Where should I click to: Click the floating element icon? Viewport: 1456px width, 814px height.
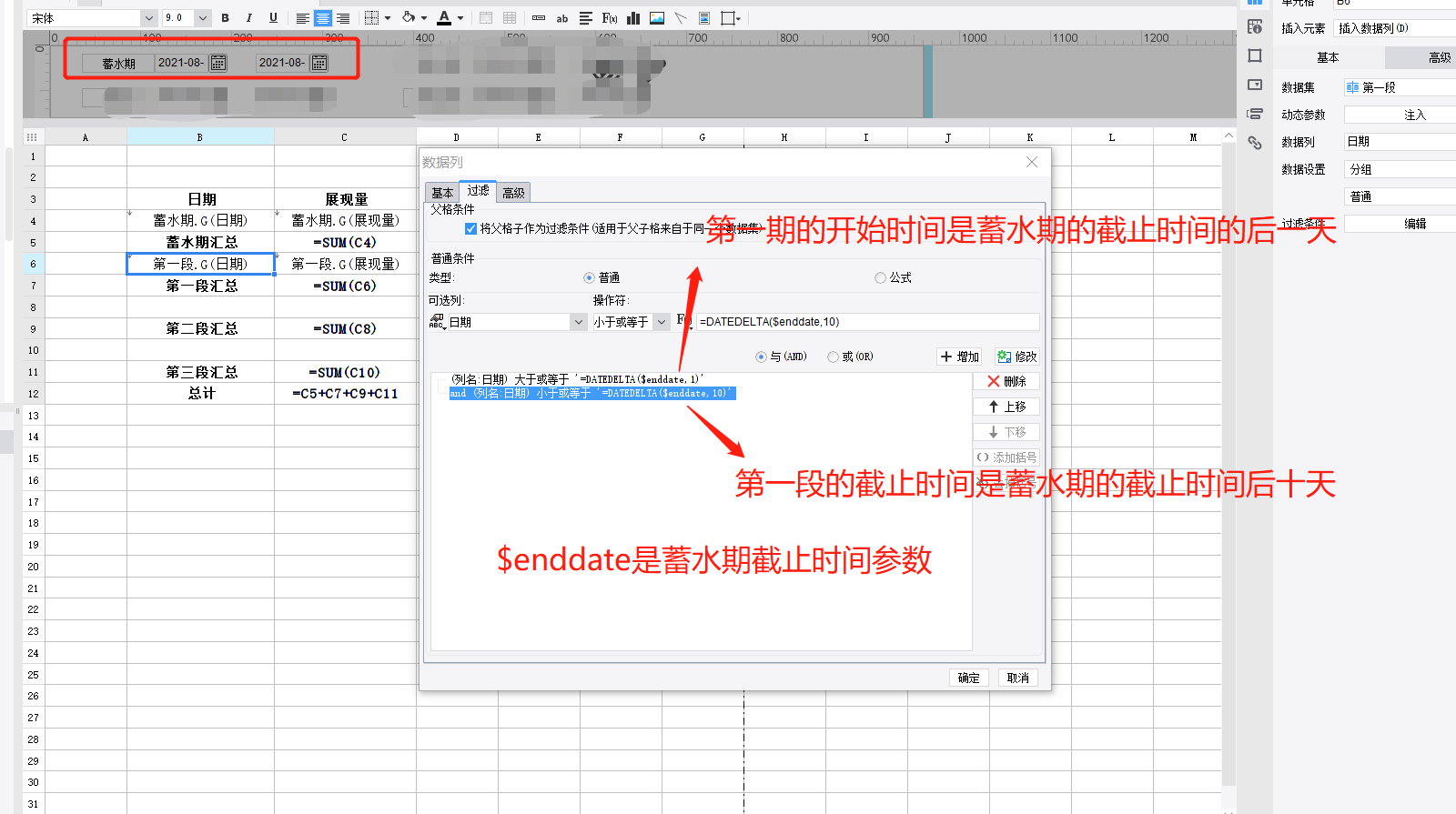click(x=728, y=18)
